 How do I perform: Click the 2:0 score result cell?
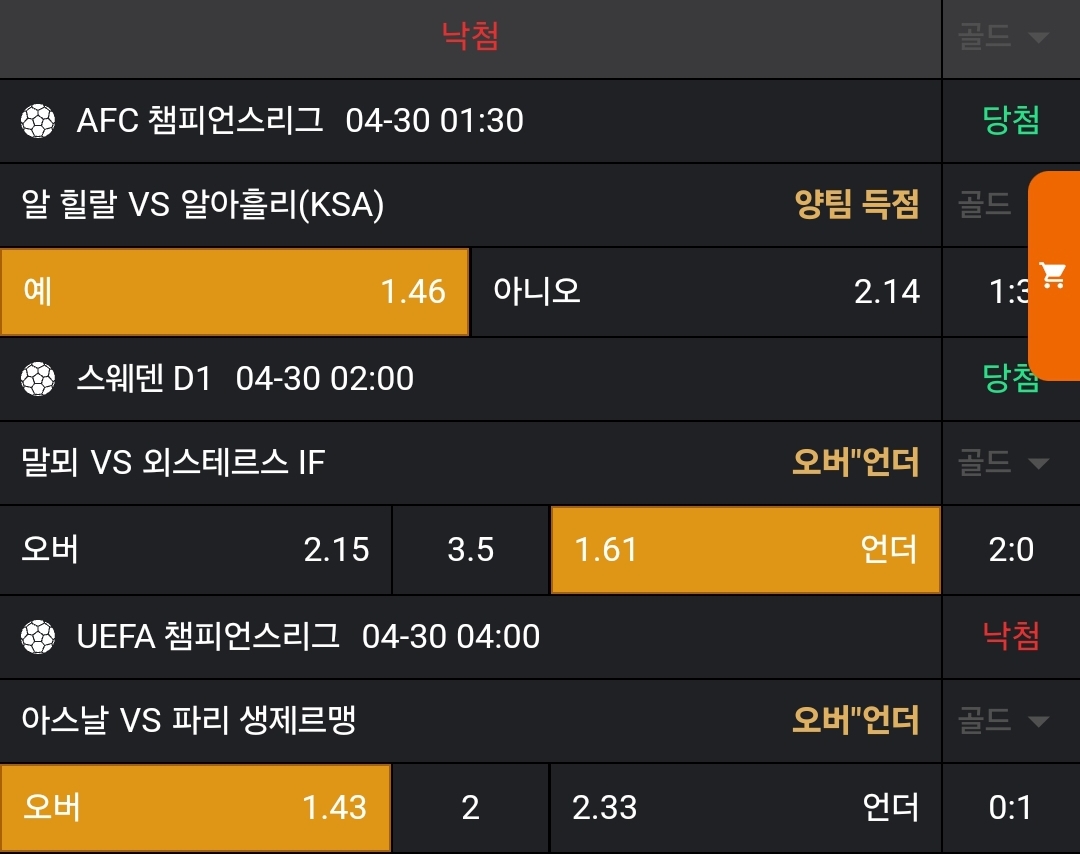1011,549
